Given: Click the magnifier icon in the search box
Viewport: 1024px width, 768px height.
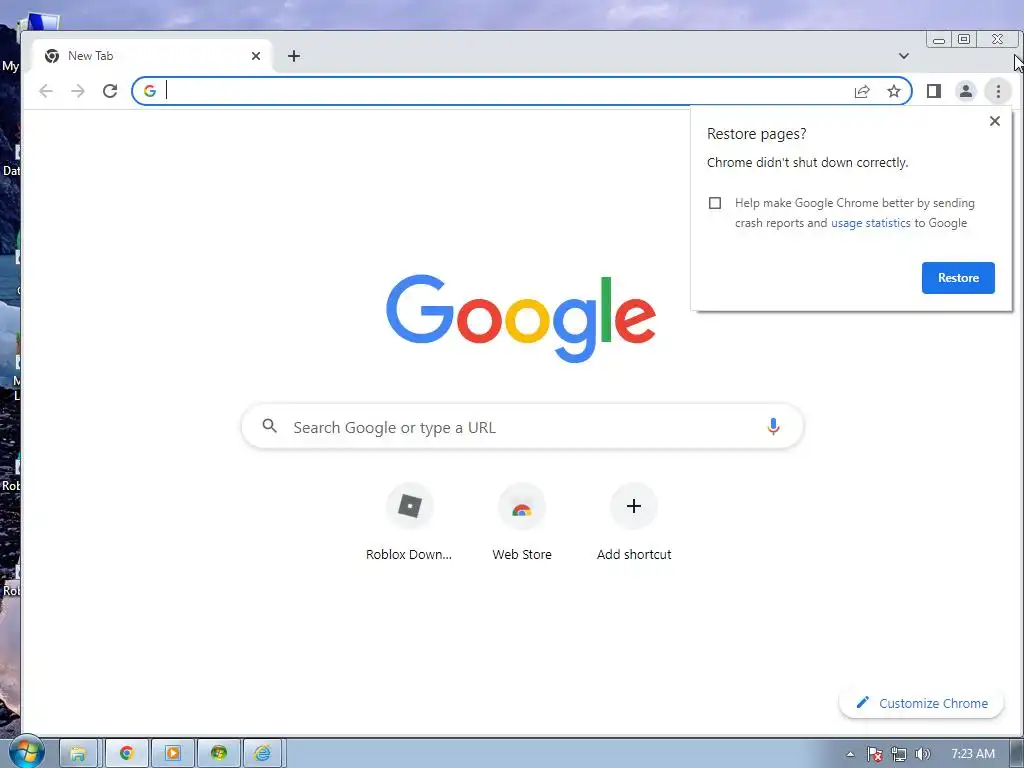Looking at the screenshot, I should coord(269,426).
